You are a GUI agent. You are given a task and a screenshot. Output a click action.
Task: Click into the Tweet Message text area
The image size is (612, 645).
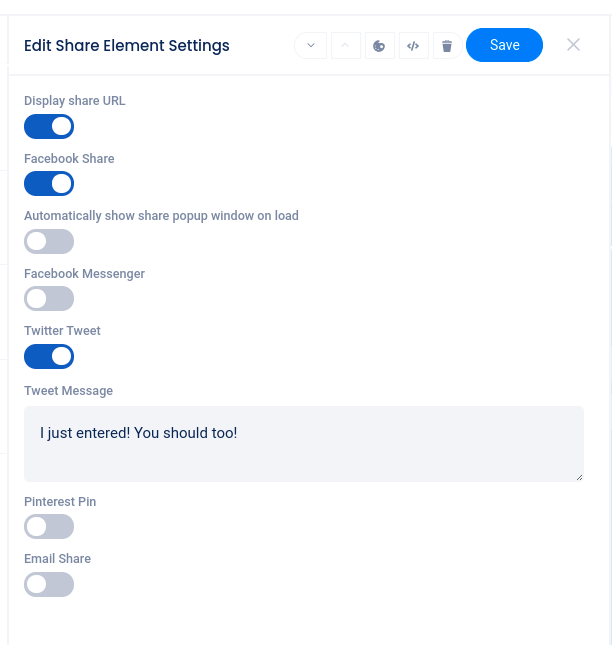[x=303, y=443]
